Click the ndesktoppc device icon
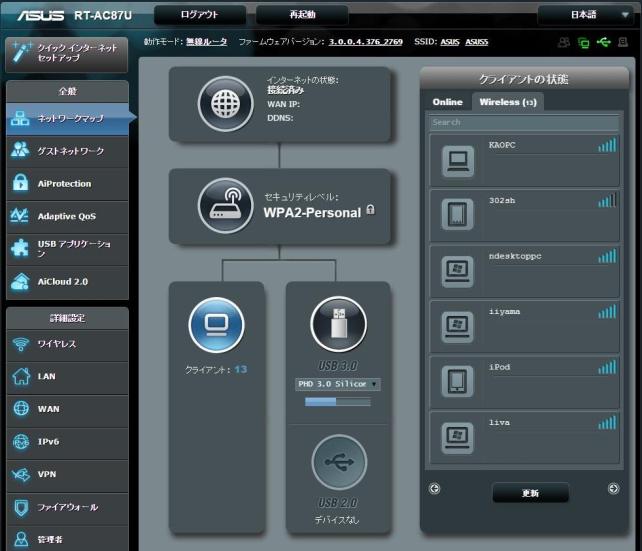Viewport: 642px width, 551px height. (457, 272)
